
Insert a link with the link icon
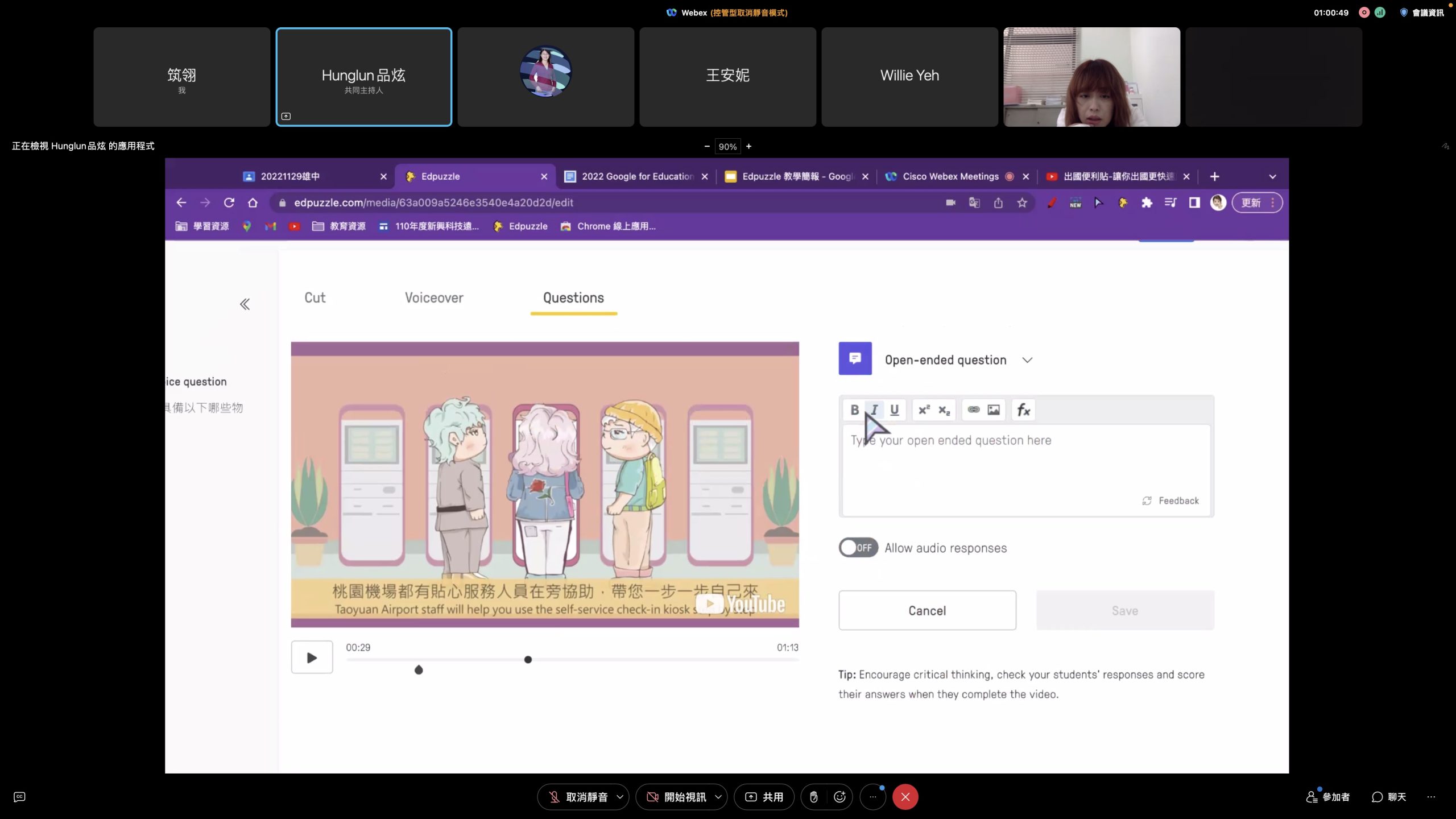974,409
